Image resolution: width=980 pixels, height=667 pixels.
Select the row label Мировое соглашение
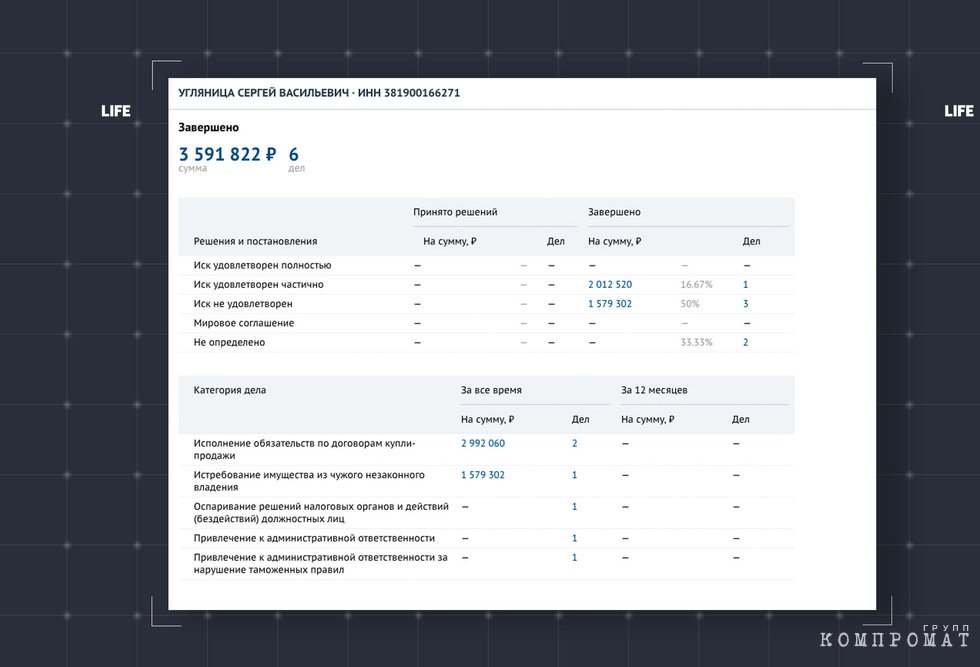pyautogui.click(x=244, y=323)
